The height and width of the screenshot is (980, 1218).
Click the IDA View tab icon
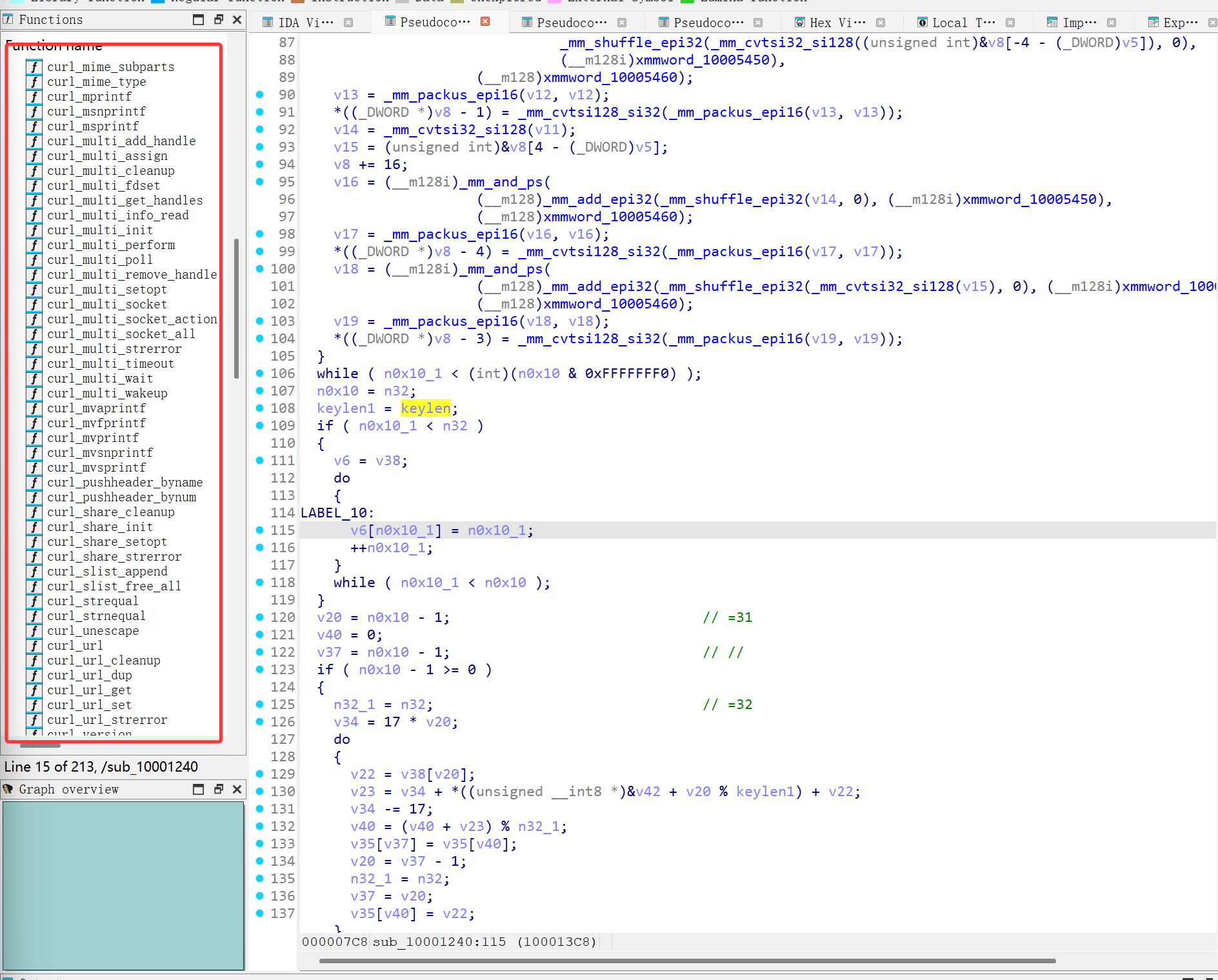pos(268,23)
